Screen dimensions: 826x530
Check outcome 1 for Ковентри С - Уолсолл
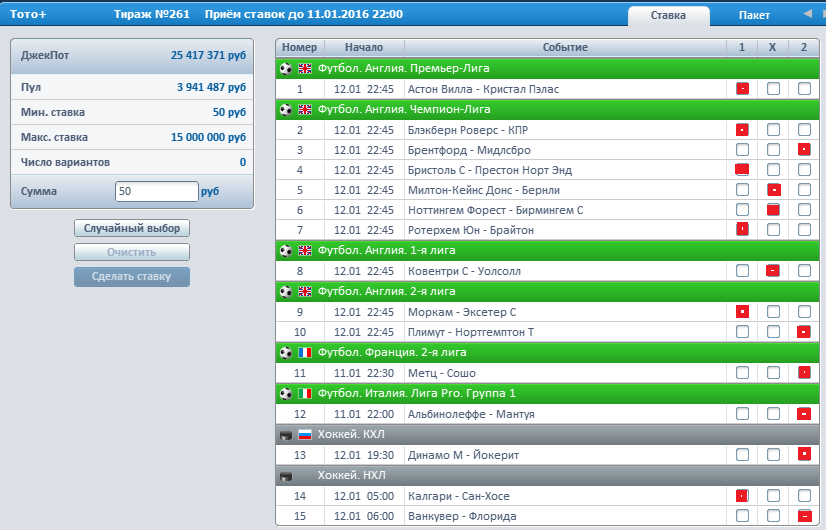(x=742, y=271)
